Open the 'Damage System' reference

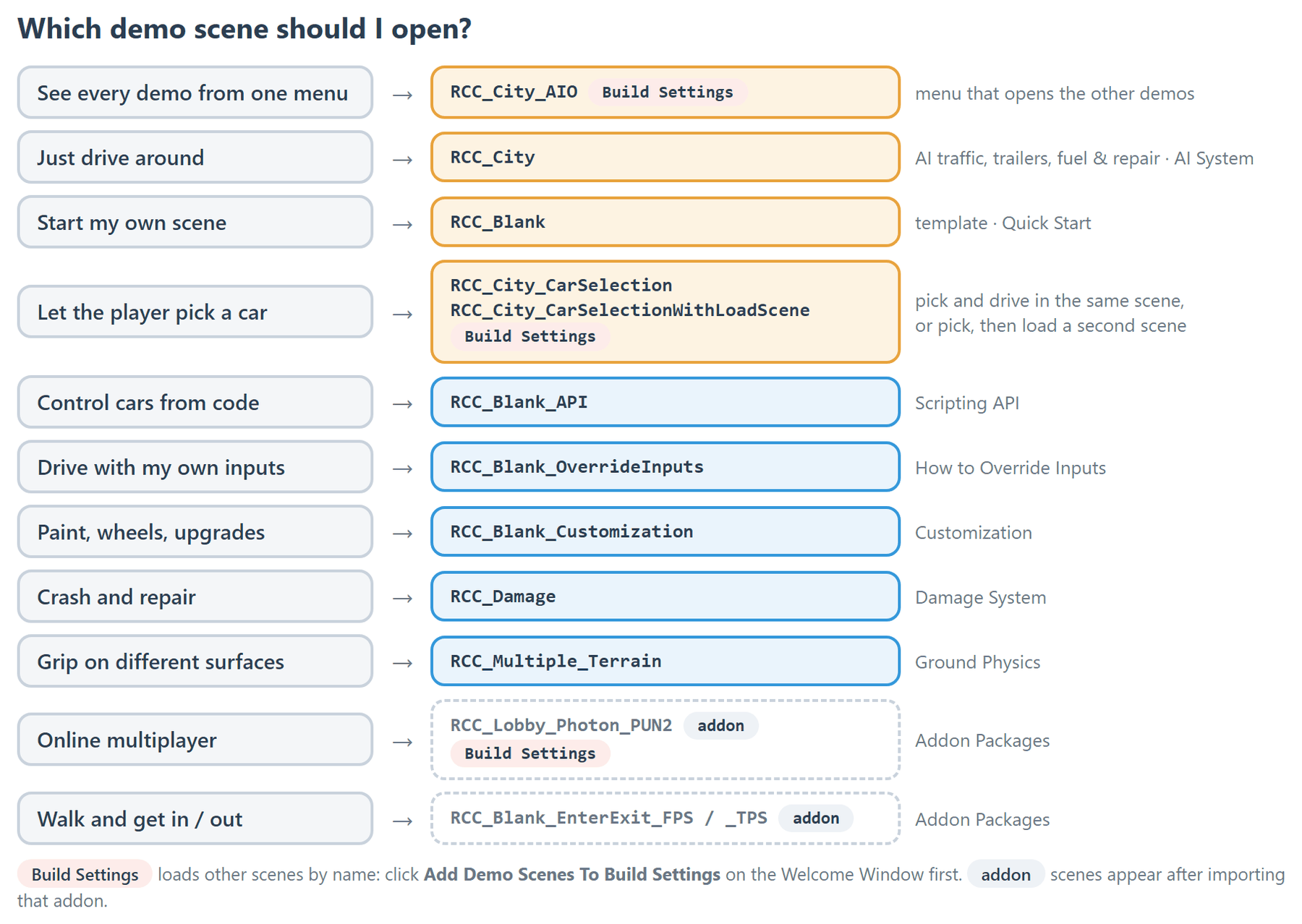pos(981,597)
